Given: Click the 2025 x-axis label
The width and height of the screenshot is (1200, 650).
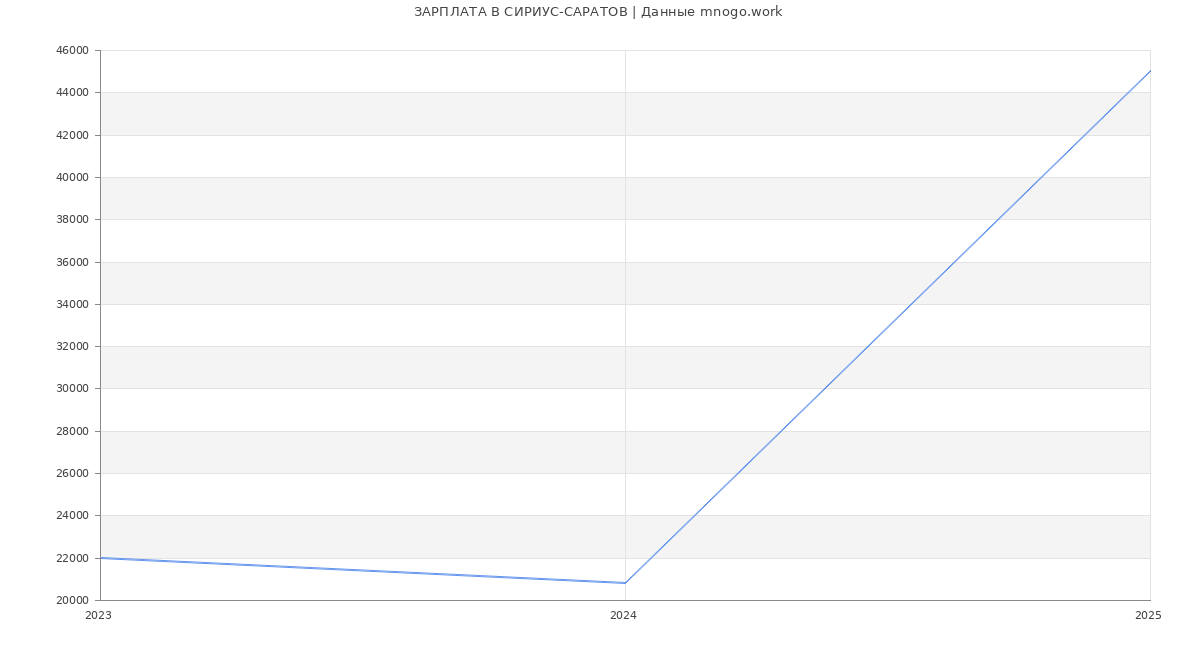Looking at the screenshot, I should point(1148,616).
